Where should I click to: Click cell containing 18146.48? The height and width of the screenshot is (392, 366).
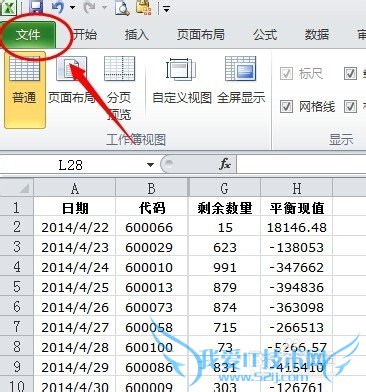297,227
